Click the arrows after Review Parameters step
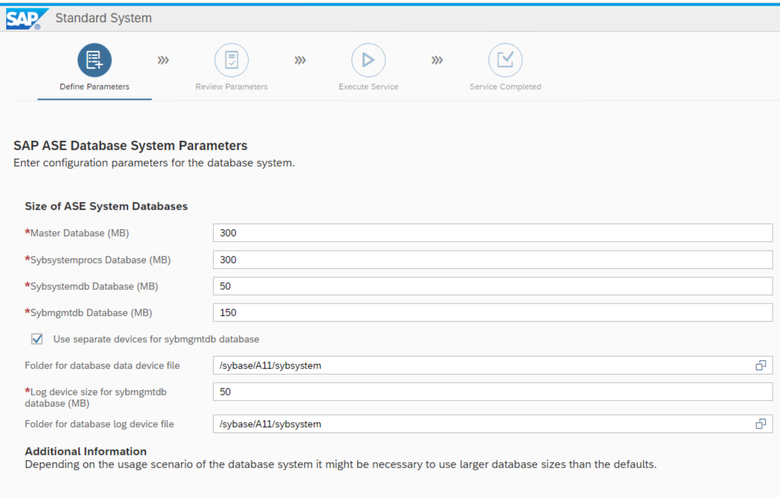 click(300, 60)
